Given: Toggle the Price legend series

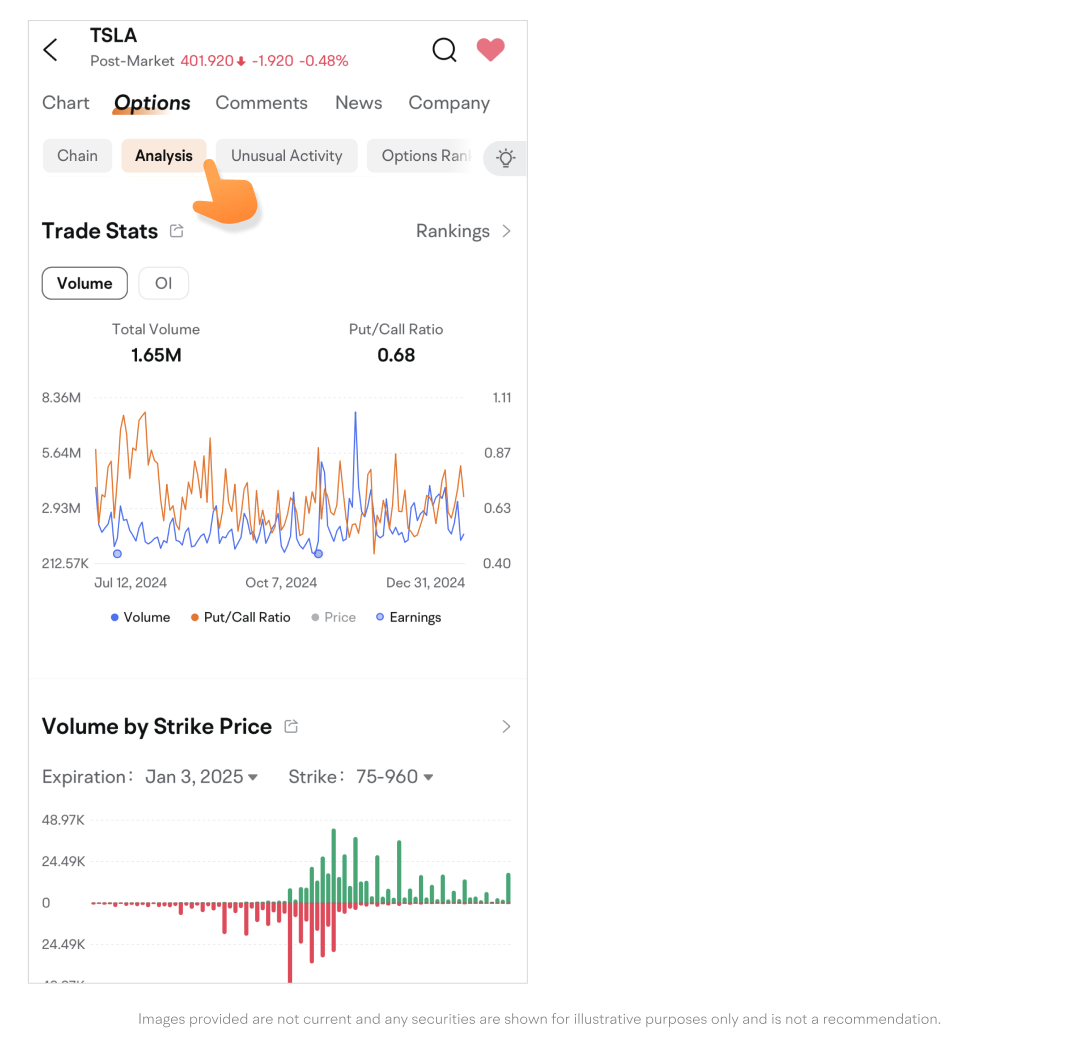Looking at the screenshot, I should 333,617.
